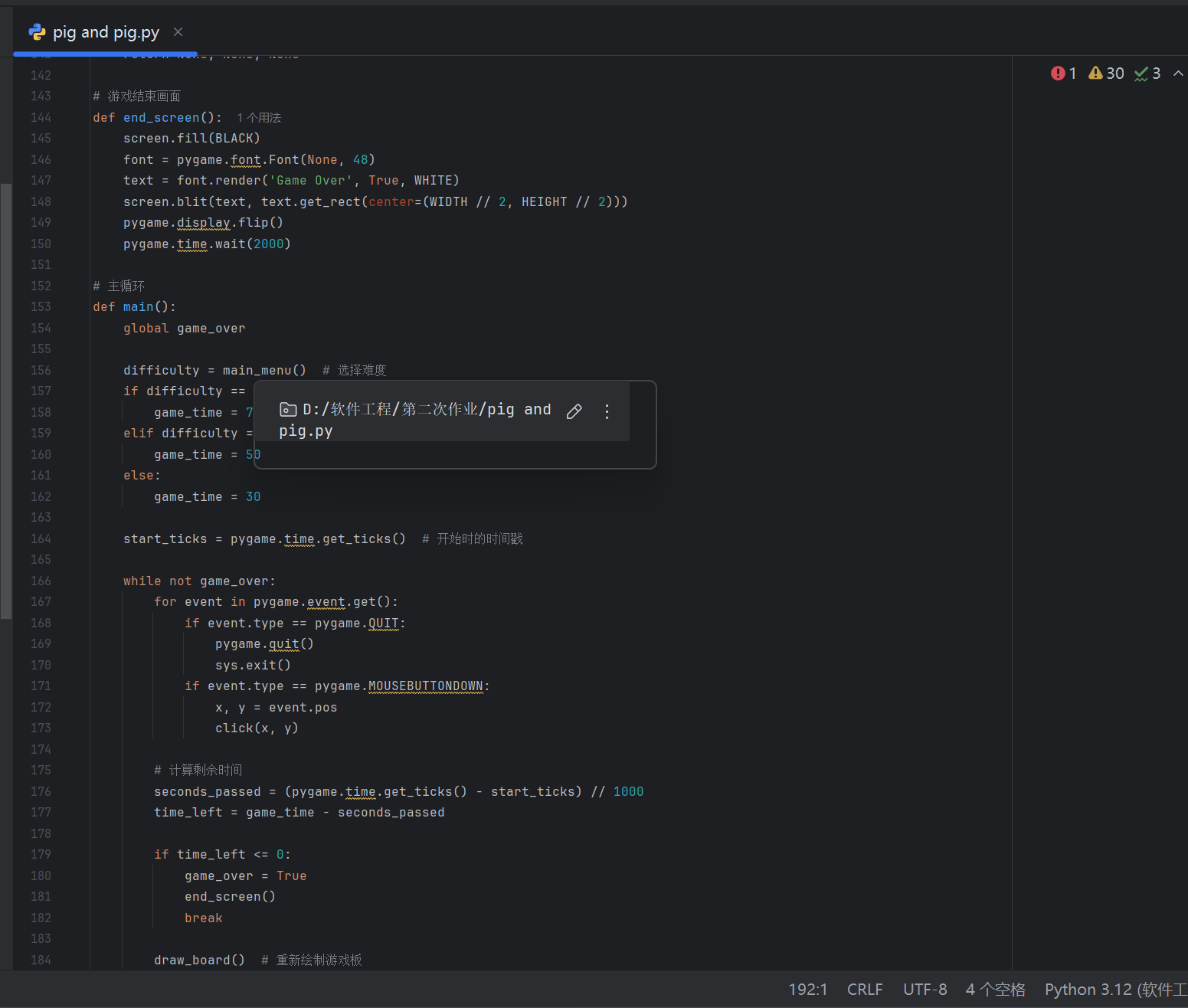Click the 'Game Over' string literal

[x=310, y=180]
